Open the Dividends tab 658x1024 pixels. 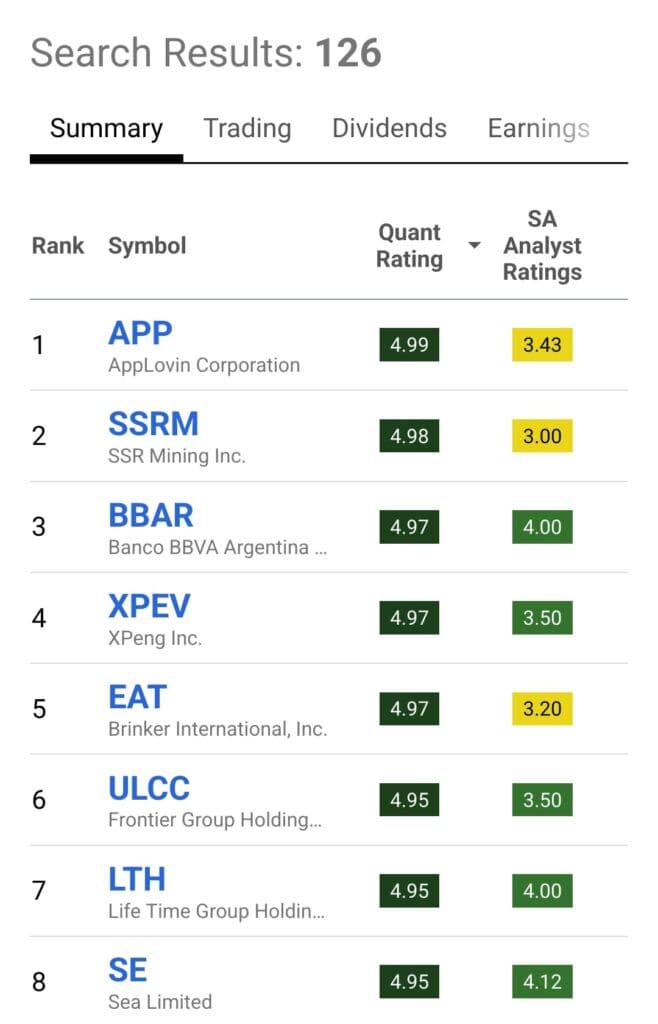tap(388, 128)
